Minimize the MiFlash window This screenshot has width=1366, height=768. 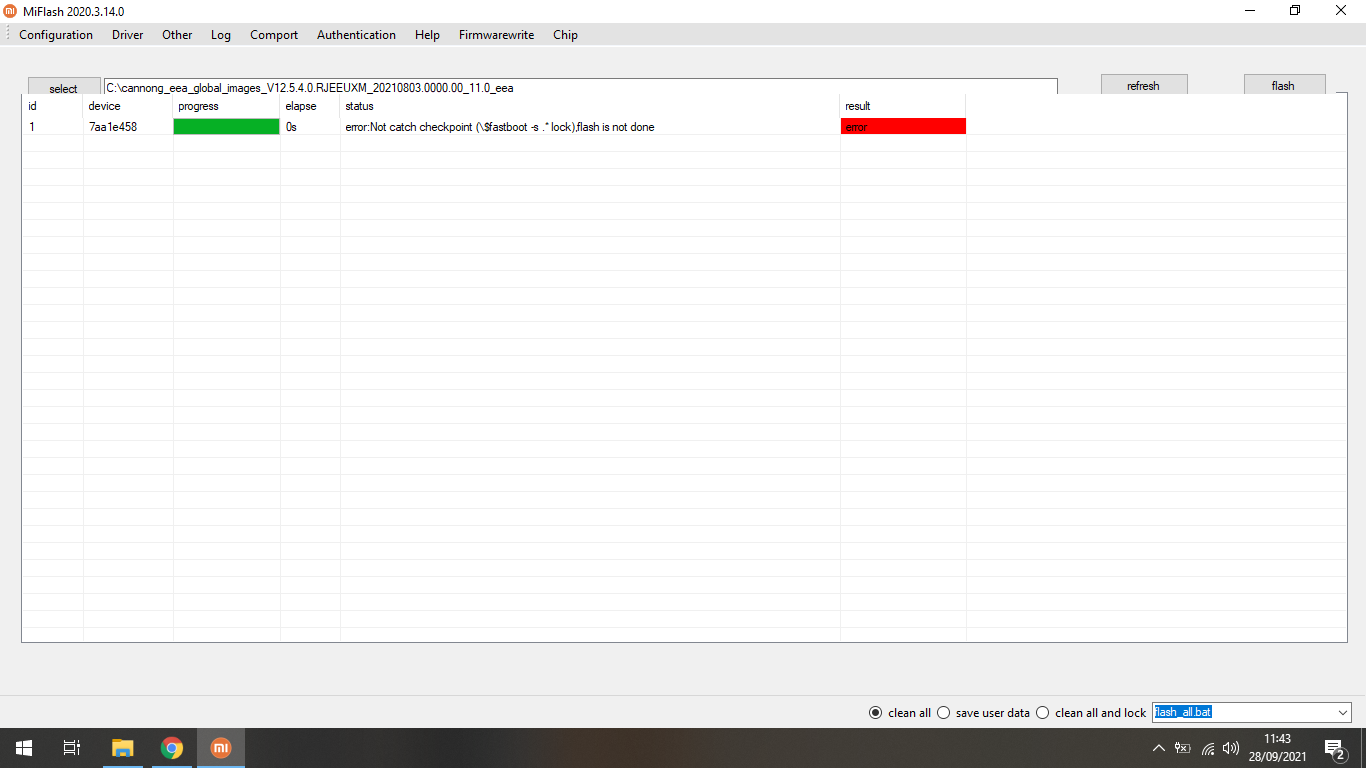point(1250,10)
